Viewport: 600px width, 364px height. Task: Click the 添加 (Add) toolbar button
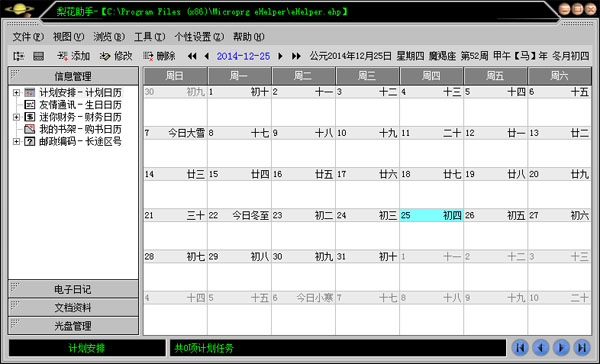tap(73, 56)
